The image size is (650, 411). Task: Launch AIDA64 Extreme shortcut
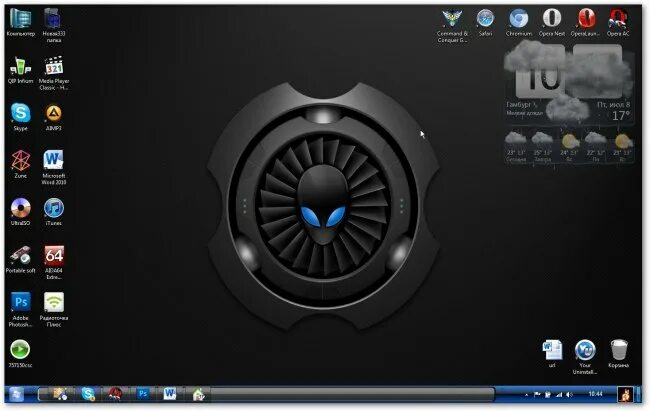(x=53, y=262)
